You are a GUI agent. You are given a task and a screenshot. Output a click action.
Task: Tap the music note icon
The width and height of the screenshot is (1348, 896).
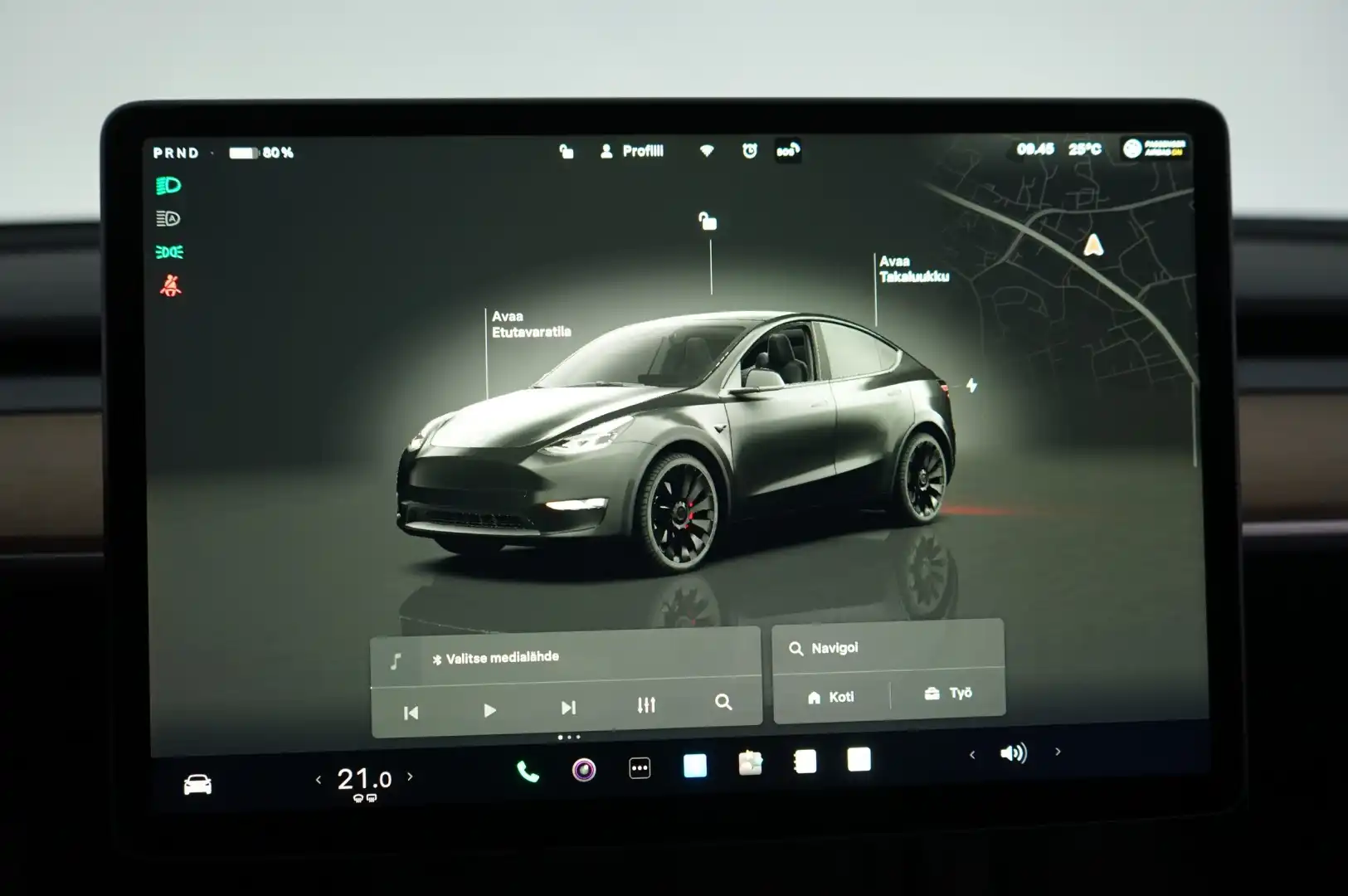click(x=396, y=661)
